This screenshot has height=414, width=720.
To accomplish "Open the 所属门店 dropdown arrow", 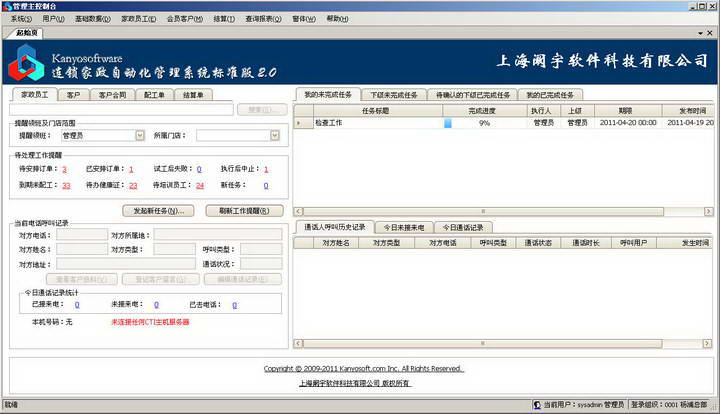I will [x=275, y=135].
